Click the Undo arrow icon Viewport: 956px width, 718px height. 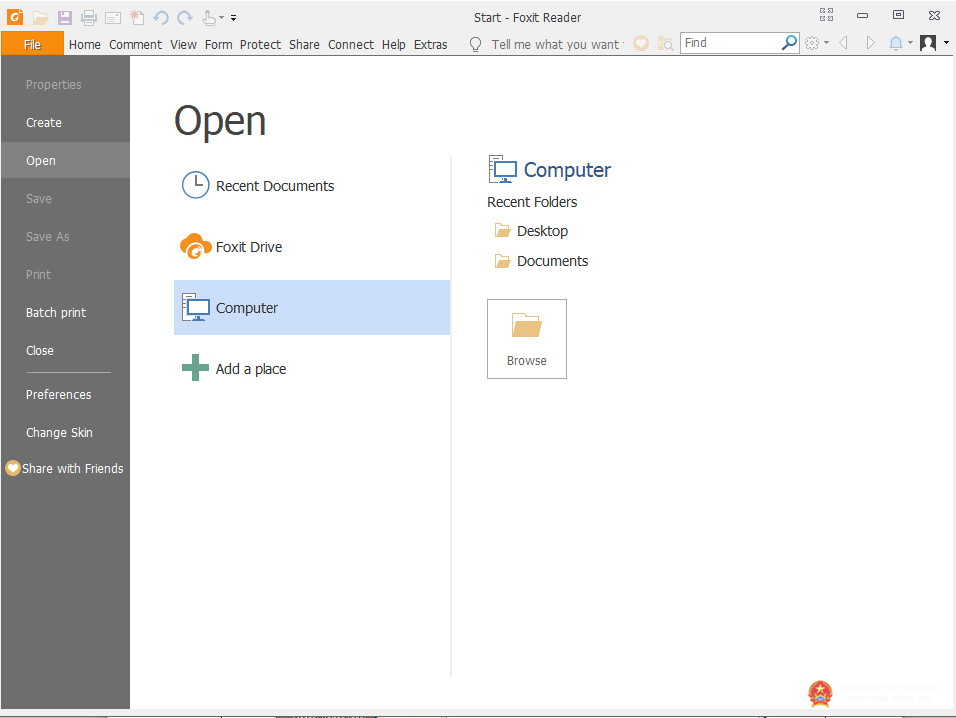pos(161,18)
